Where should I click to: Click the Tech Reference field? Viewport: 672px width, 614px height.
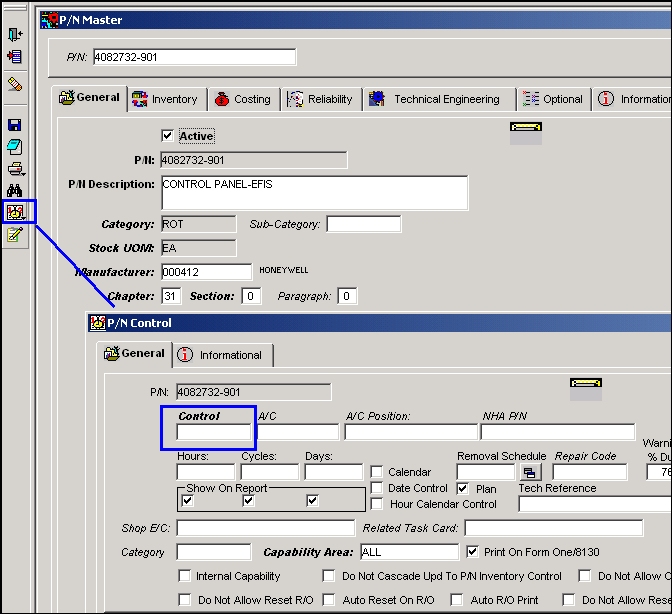595,504
